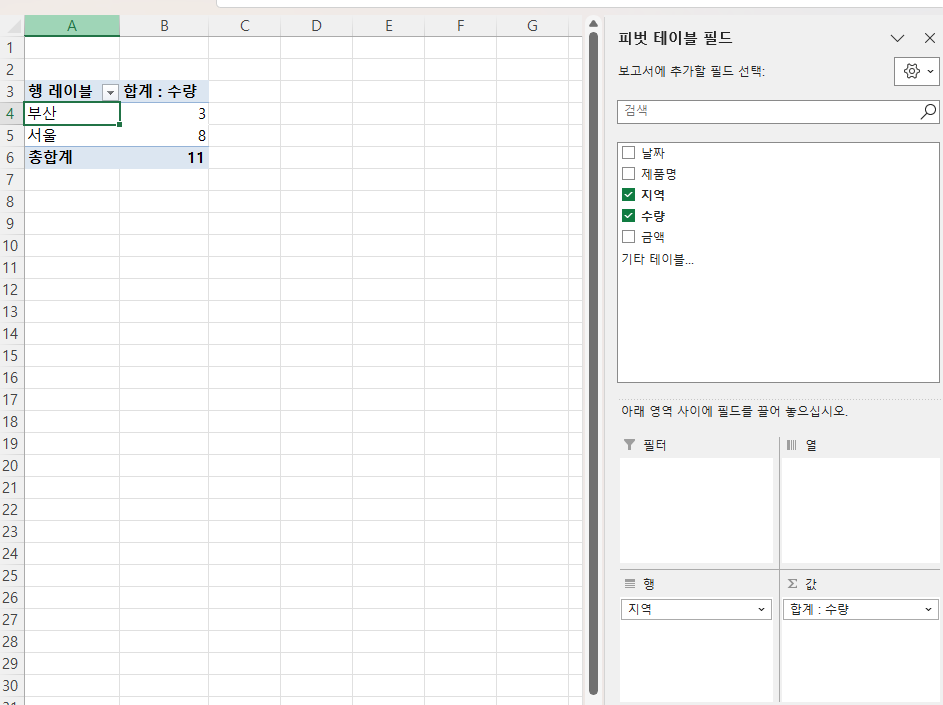Click the worksheet vertical scrollbar thumb
943x705 pixels.
(594, 361)
